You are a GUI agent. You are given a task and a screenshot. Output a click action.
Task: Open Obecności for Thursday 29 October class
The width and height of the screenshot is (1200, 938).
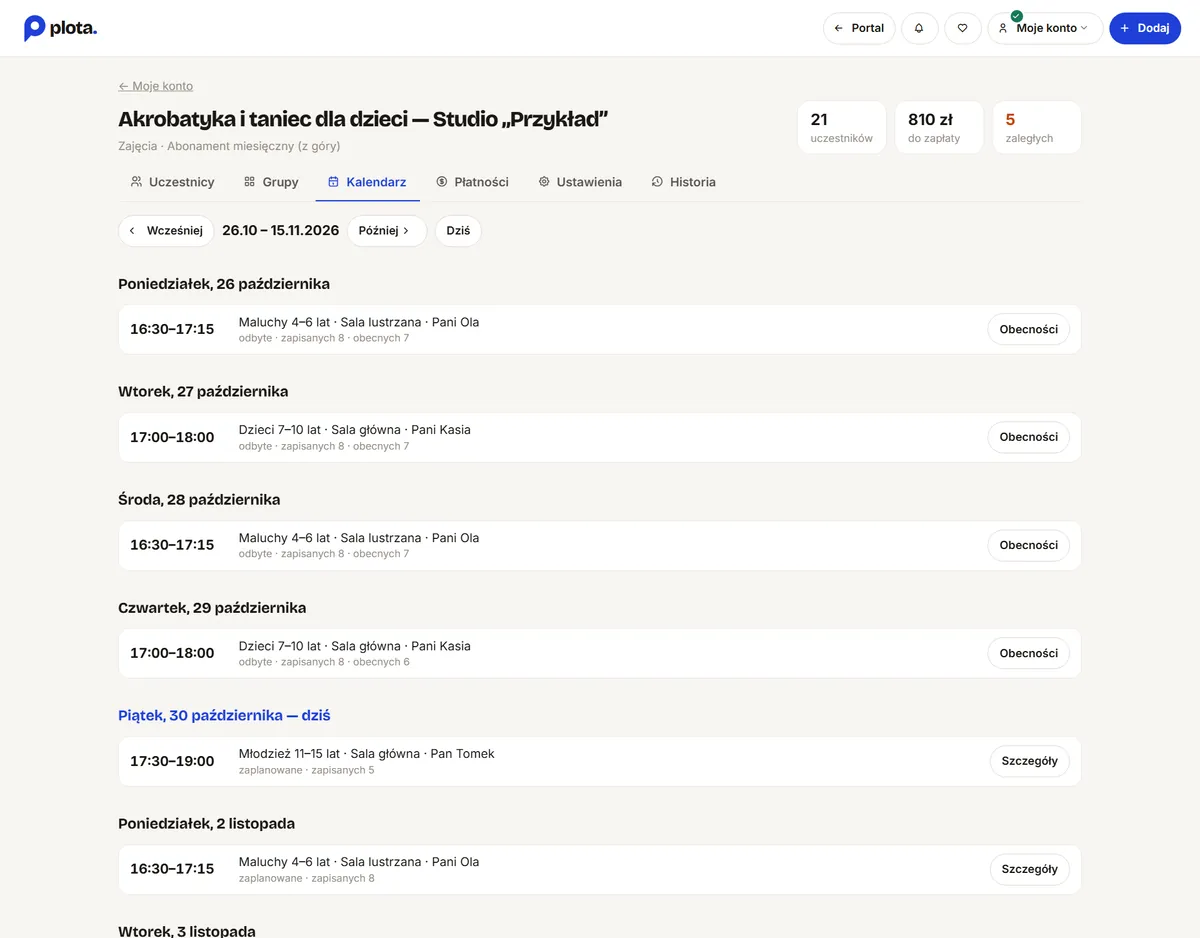pyautogui.click(x=1028, y=653)
